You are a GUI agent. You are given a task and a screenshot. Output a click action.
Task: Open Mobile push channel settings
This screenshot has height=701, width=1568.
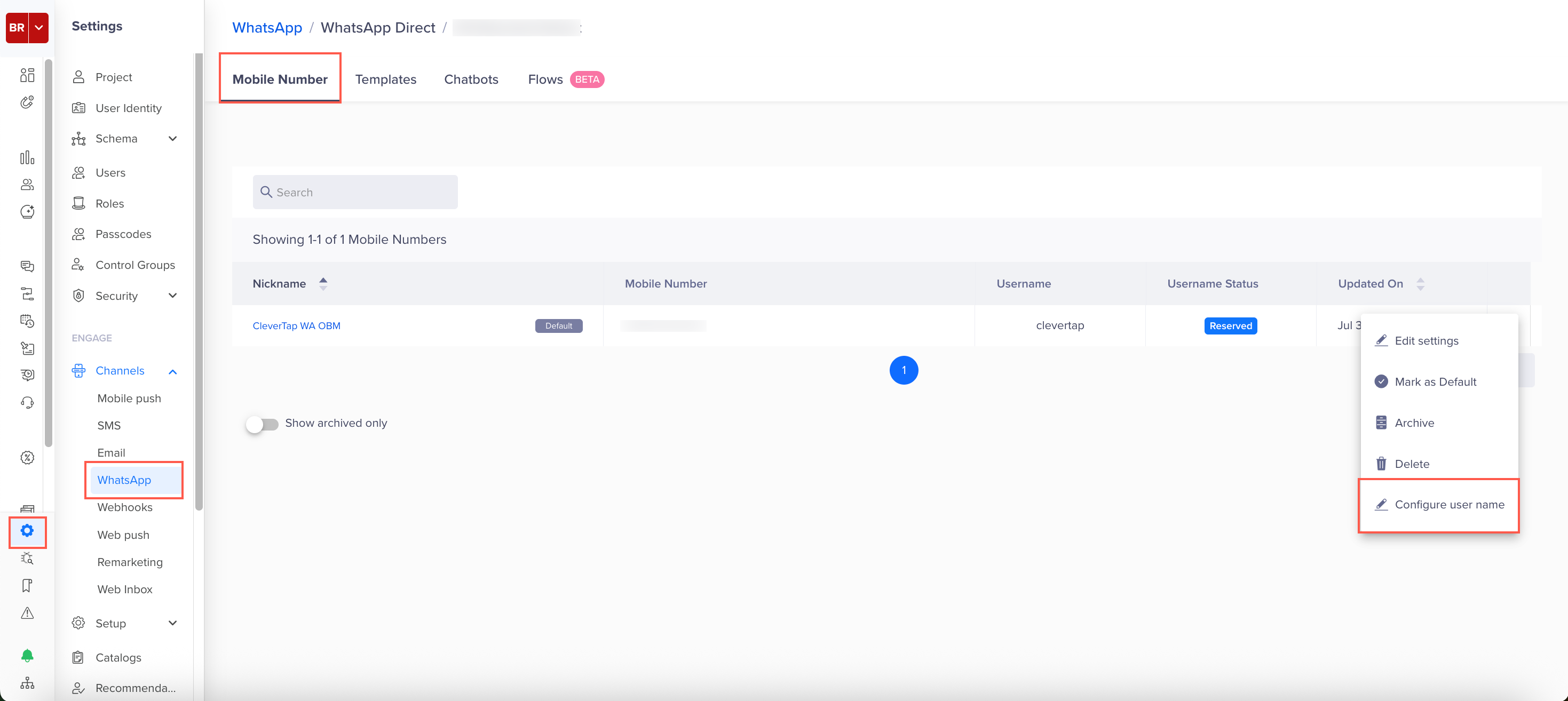coord(129,399)
